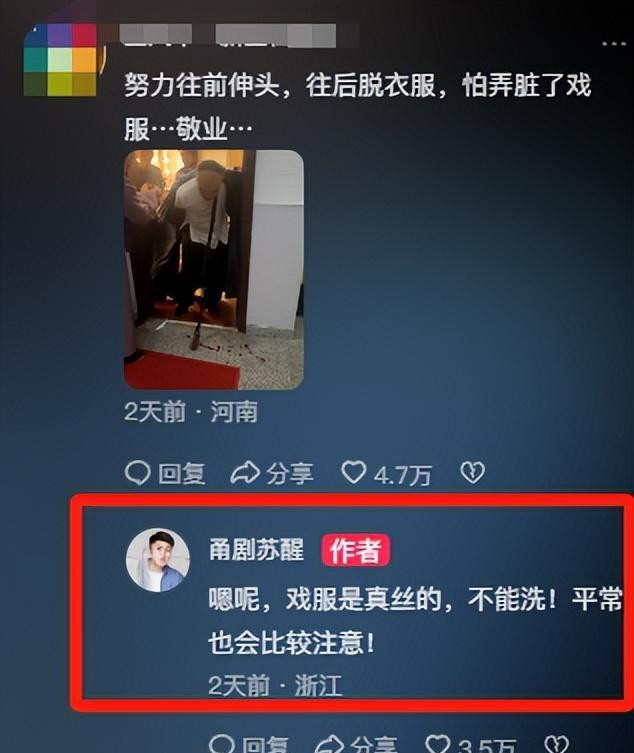Like the first comment with 4.7万 heart
This screenshot has height=753, width=634.
(354, 473)
